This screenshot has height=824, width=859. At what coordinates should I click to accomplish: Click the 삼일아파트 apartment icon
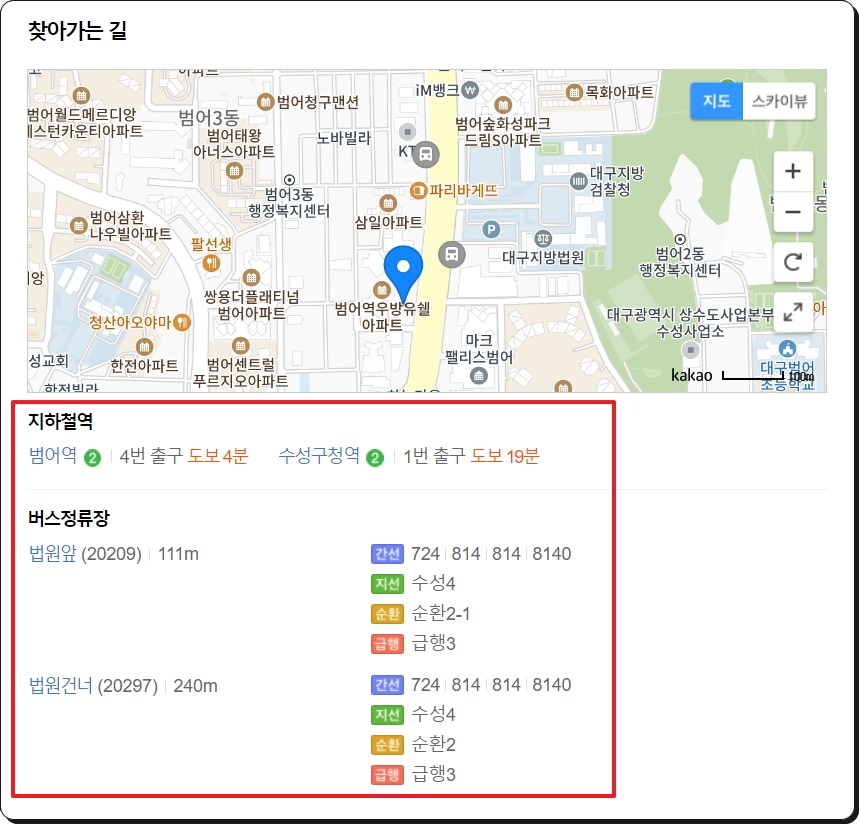pos(388,204)
